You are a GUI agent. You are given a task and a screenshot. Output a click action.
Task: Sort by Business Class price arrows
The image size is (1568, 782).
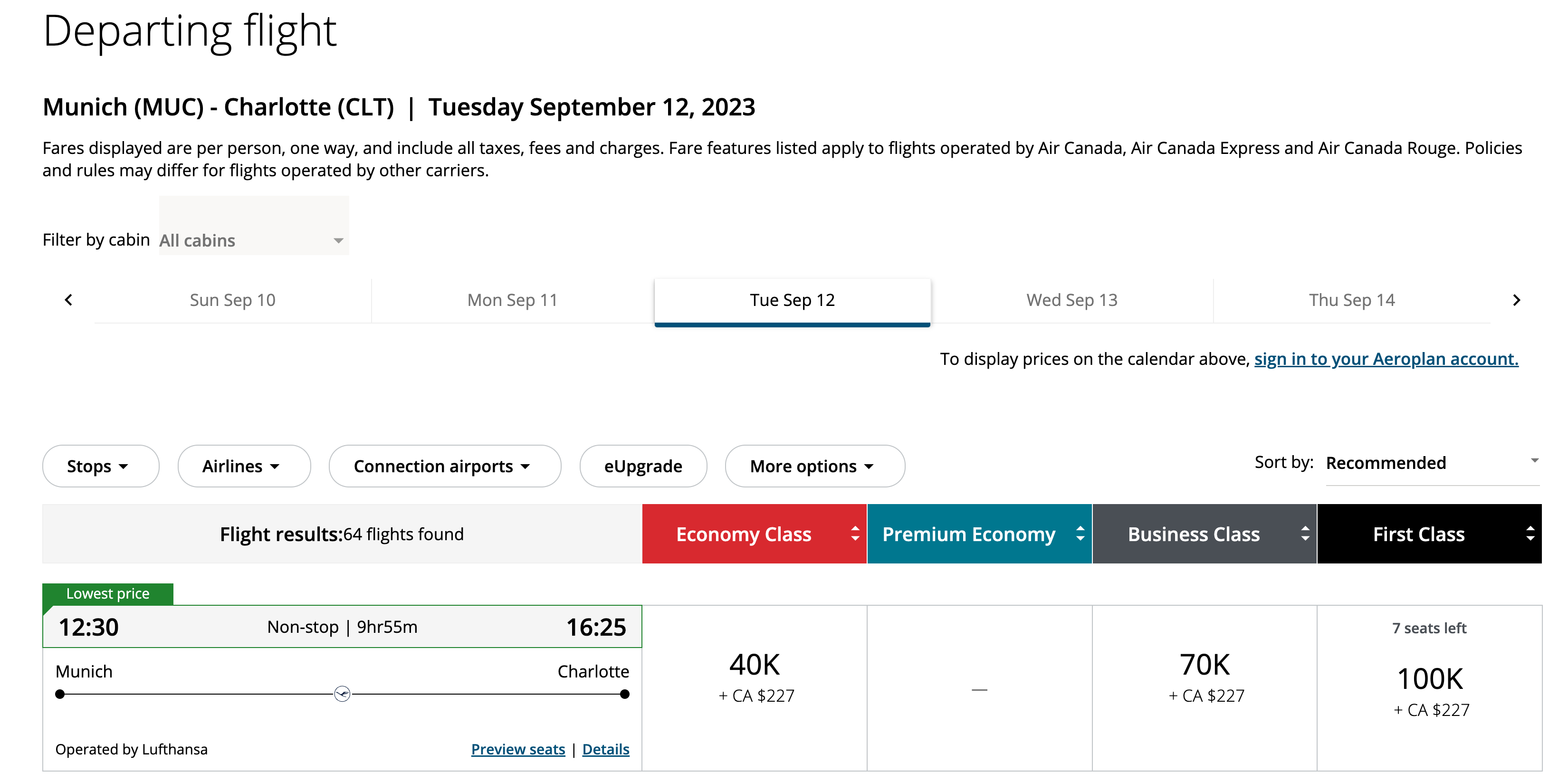tap(1304, 534)
